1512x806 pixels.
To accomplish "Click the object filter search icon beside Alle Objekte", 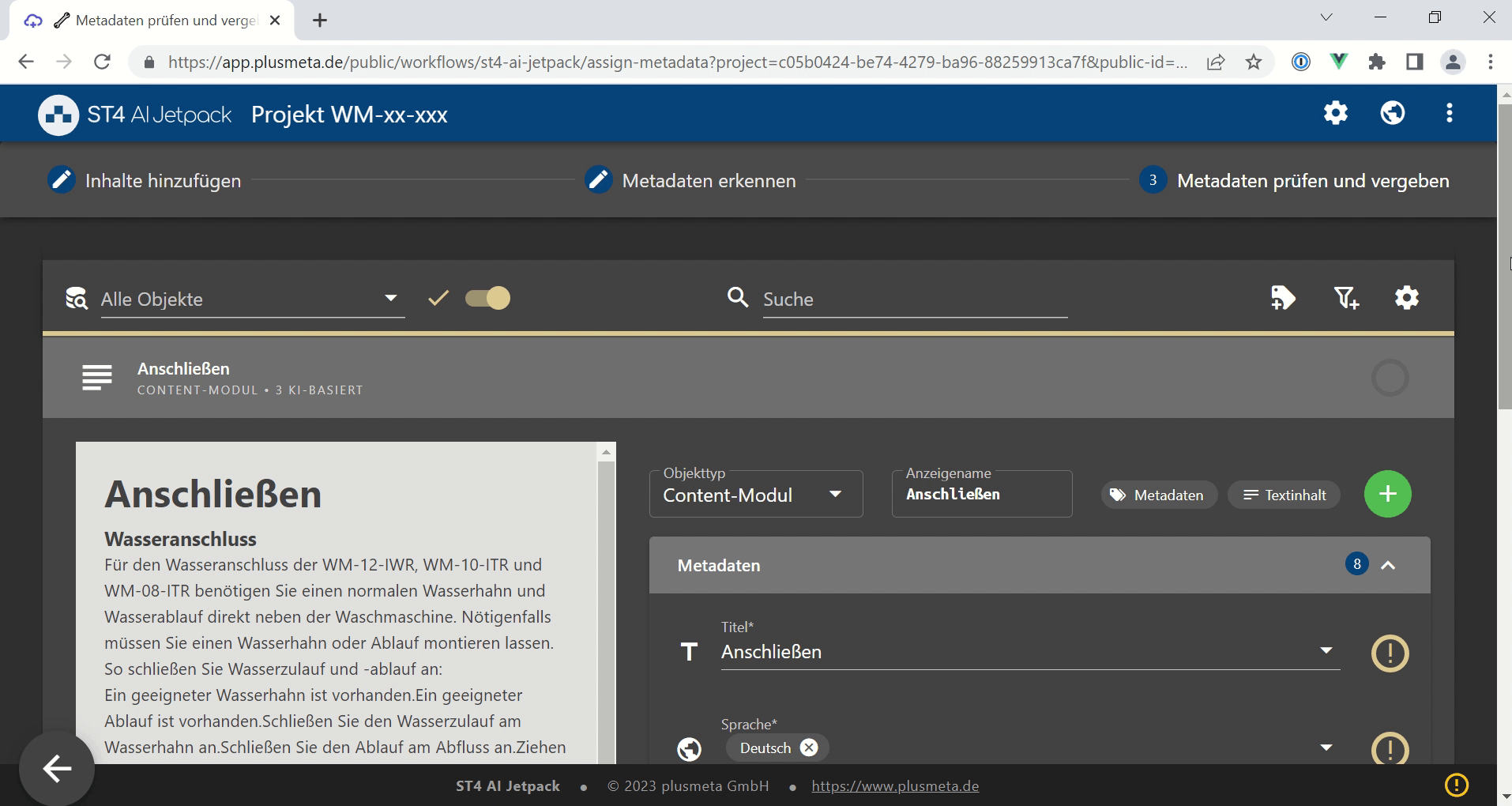I will click(77, 299).
